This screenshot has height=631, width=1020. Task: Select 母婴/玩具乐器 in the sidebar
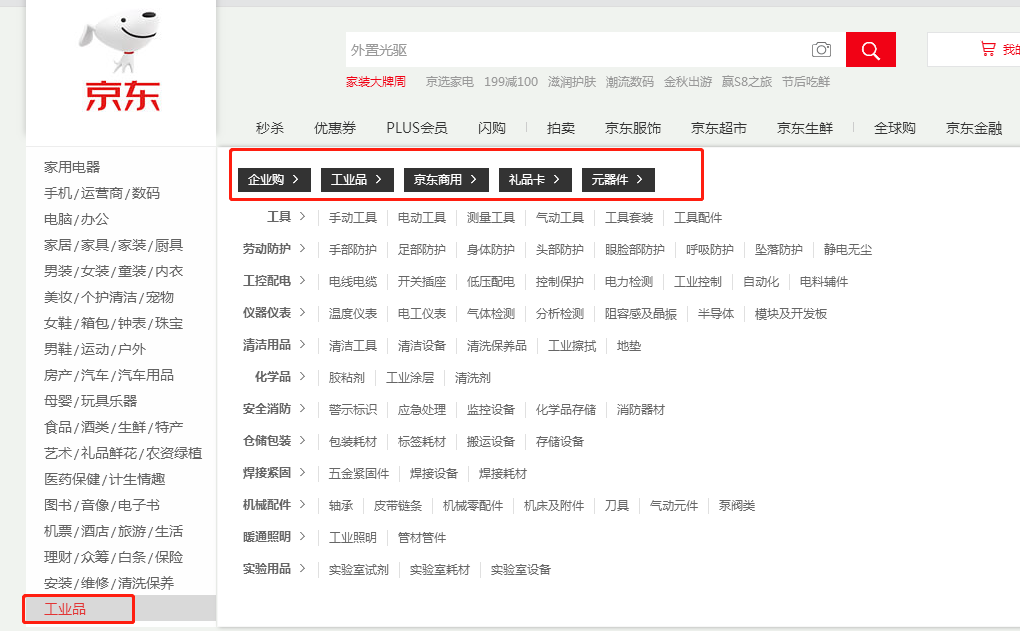(90, 401)
